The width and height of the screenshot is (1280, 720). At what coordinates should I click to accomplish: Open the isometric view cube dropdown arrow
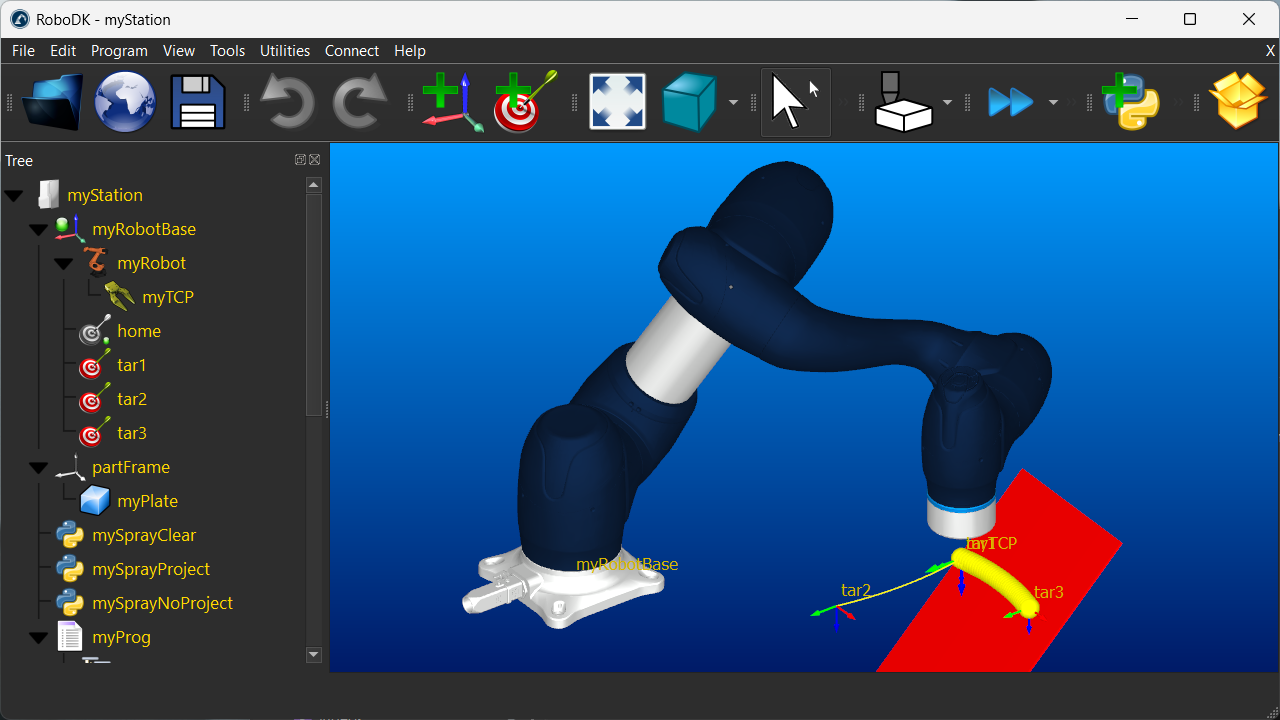point(733,102)
